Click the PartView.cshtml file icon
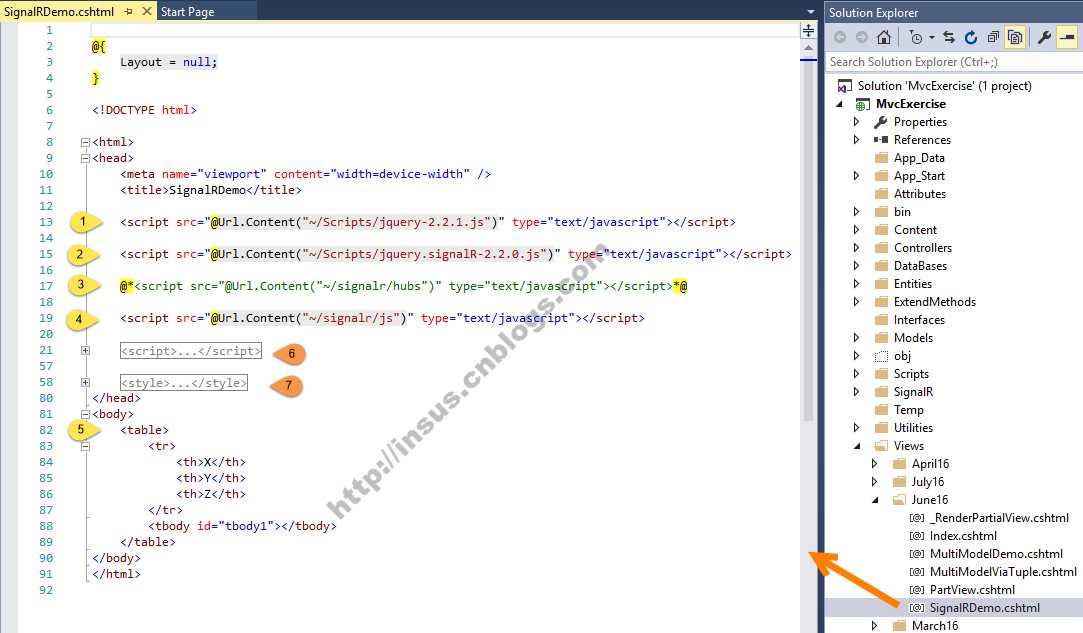This screenshot has width=1083, height=633. click(x=917, y=589)
